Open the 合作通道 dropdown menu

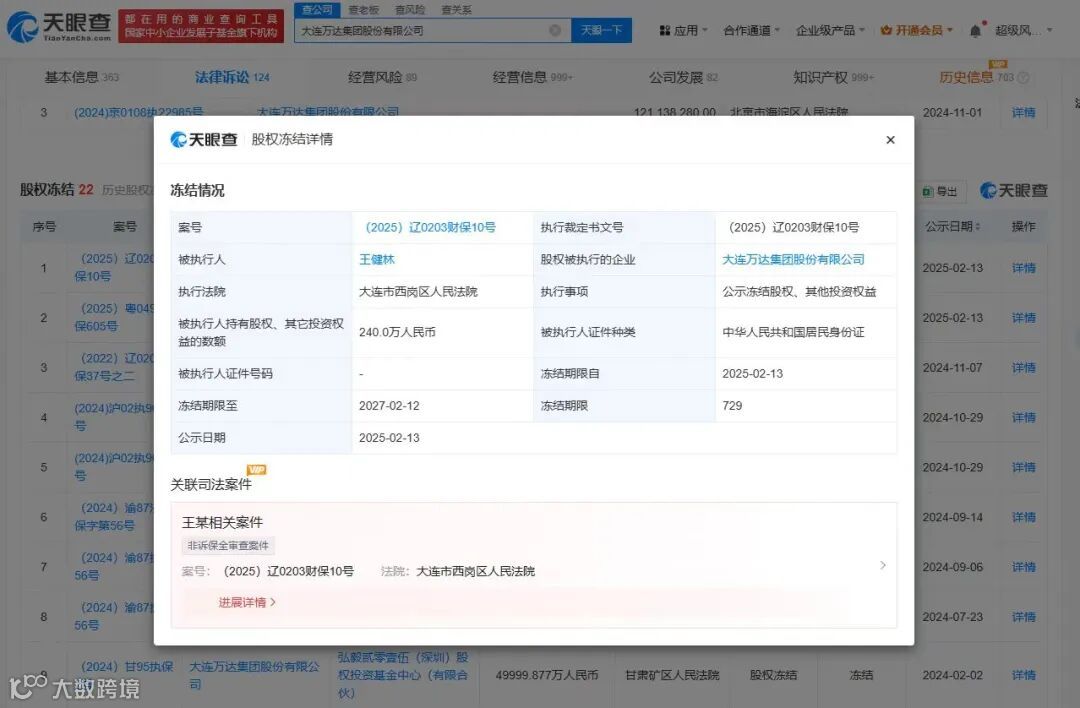pos(751,30)
